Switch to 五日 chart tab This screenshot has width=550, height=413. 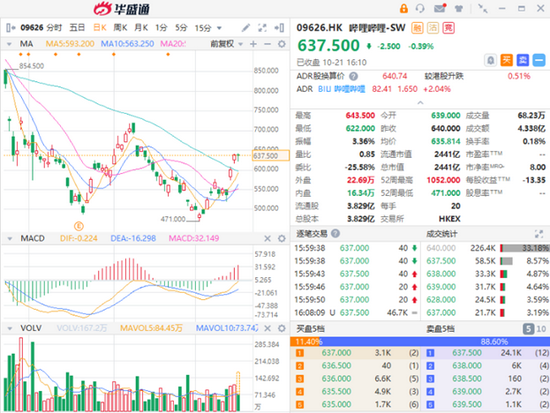click(x=77, y=28)
